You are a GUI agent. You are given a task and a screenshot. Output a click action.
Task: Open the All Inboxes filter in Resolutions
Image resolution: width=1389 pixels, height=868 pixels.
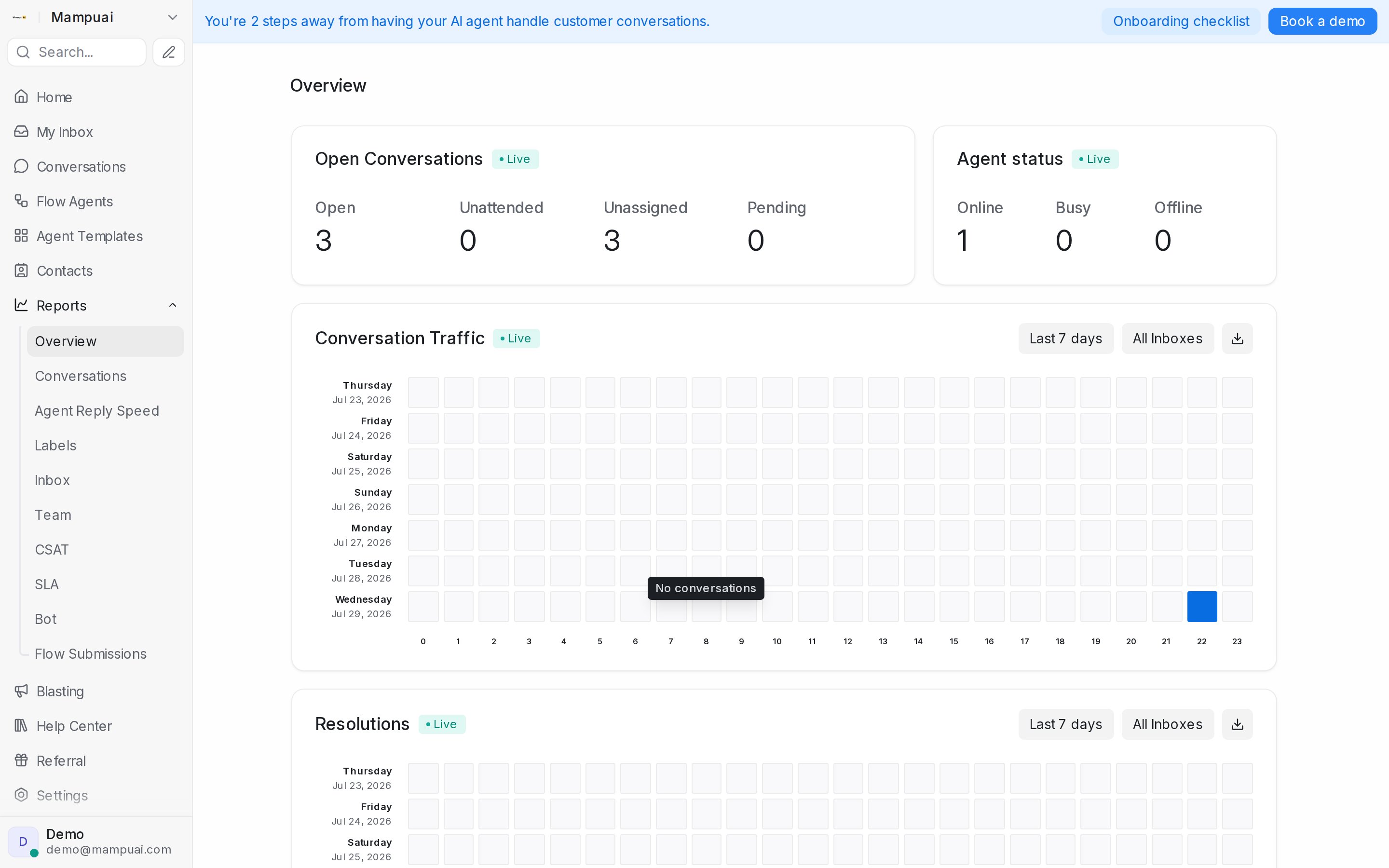coord(1168,724)
